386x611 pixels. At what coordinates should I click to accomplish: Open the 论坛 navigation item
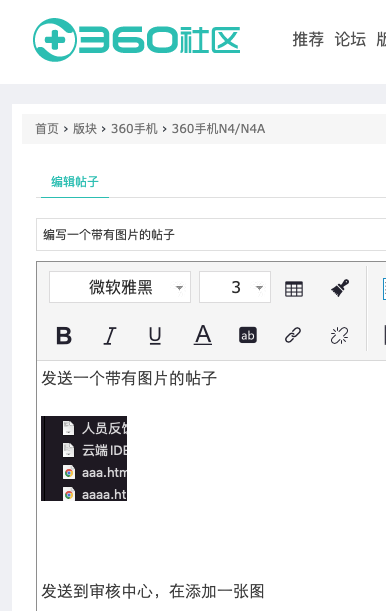[350, 40]
